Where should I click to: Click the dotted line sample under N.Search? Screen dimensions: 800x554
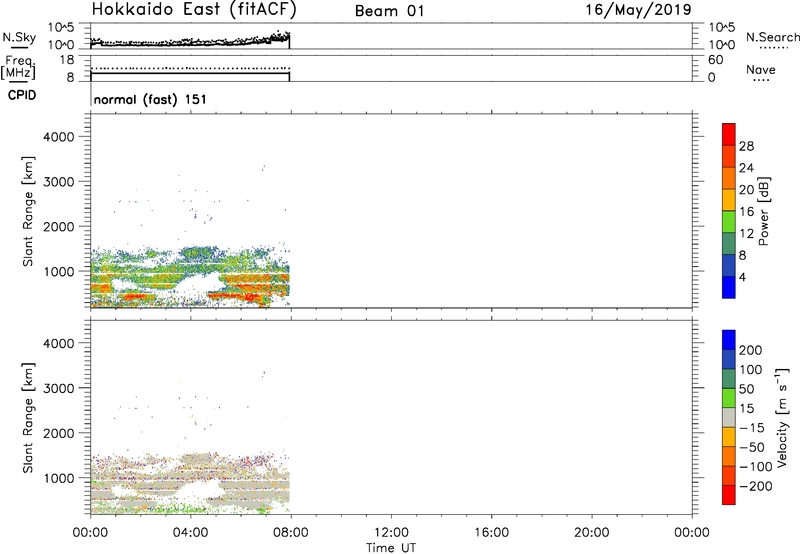coord(774,48)
